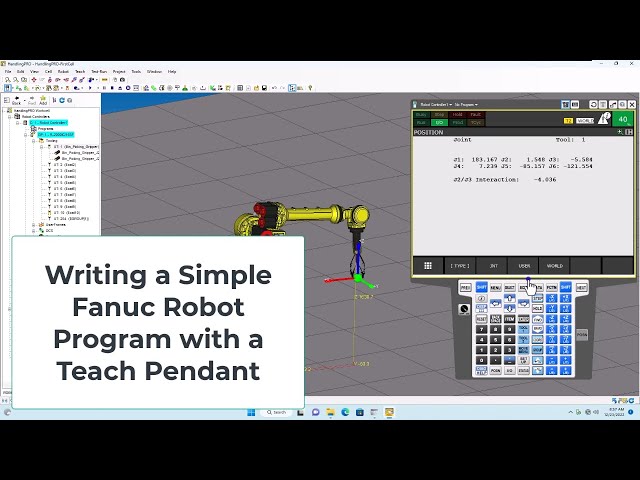The width and height of the screenshot is (640, 480).
Task: Collapse the Robot Controller1 tree node
Action: 18,122
